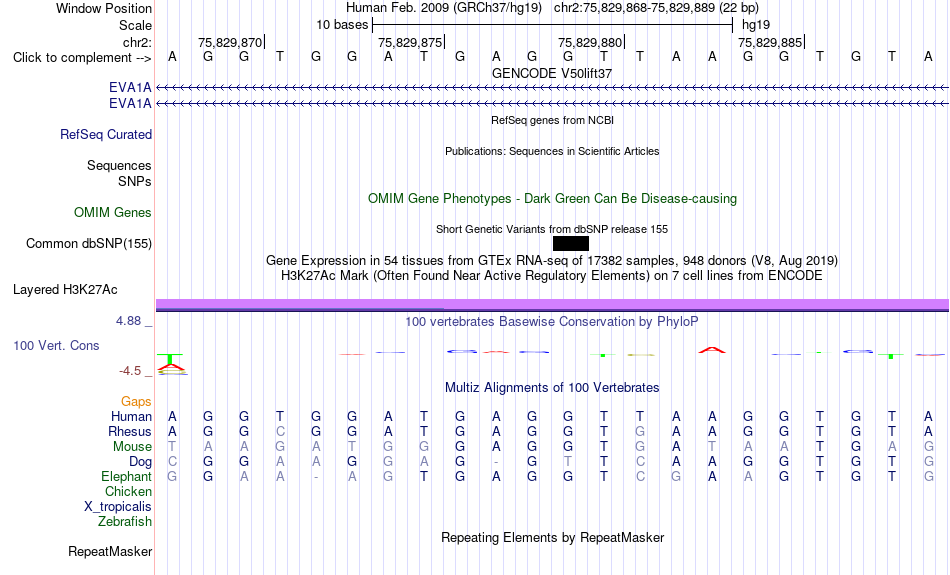950x575 pixels.
Task: Click the 'H3K27Ac Mark' ENCODE track title
Action: [x=552, y=276]
